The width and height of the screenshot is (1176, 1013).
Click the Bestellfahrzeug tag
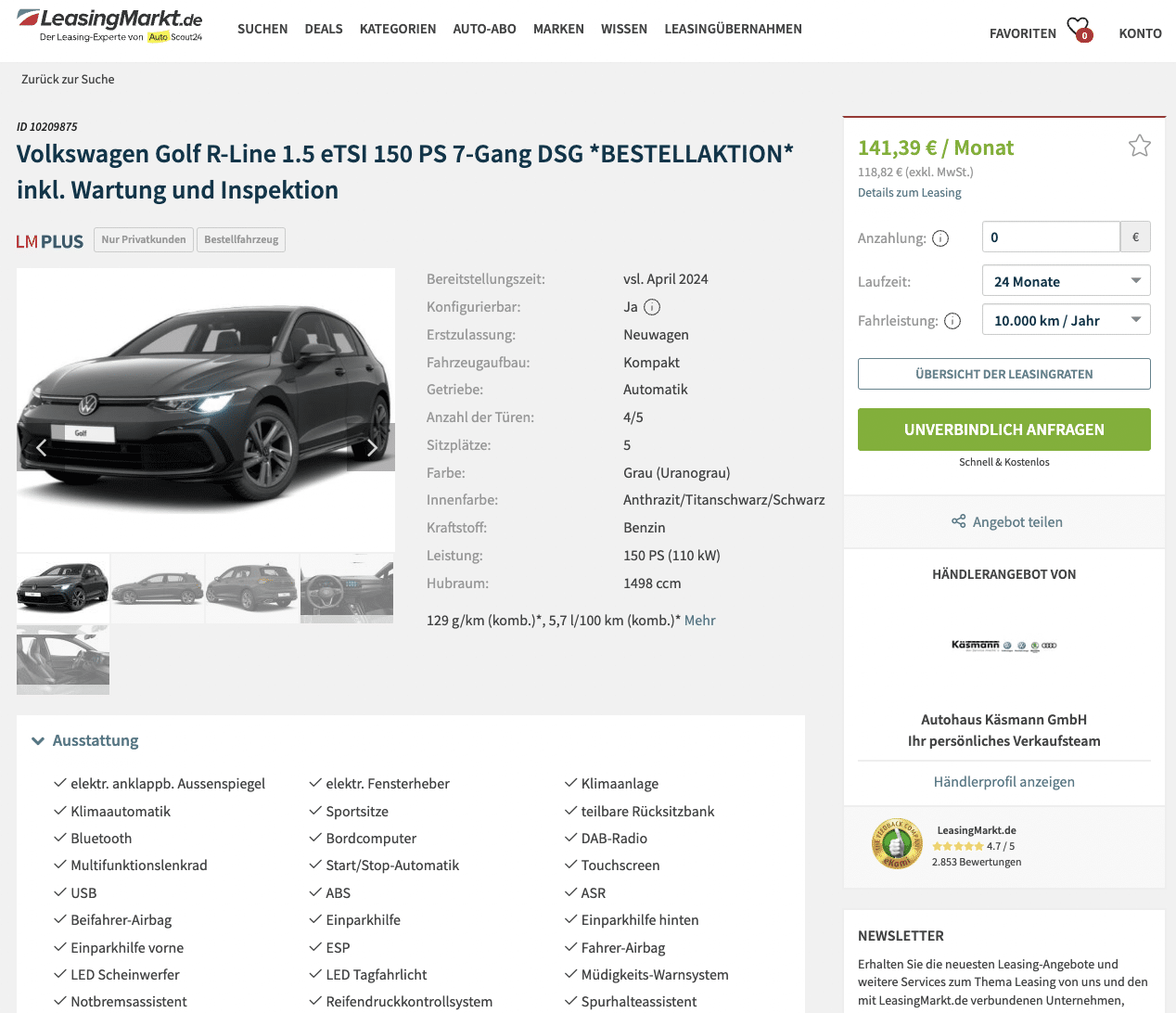click(241, 239)
